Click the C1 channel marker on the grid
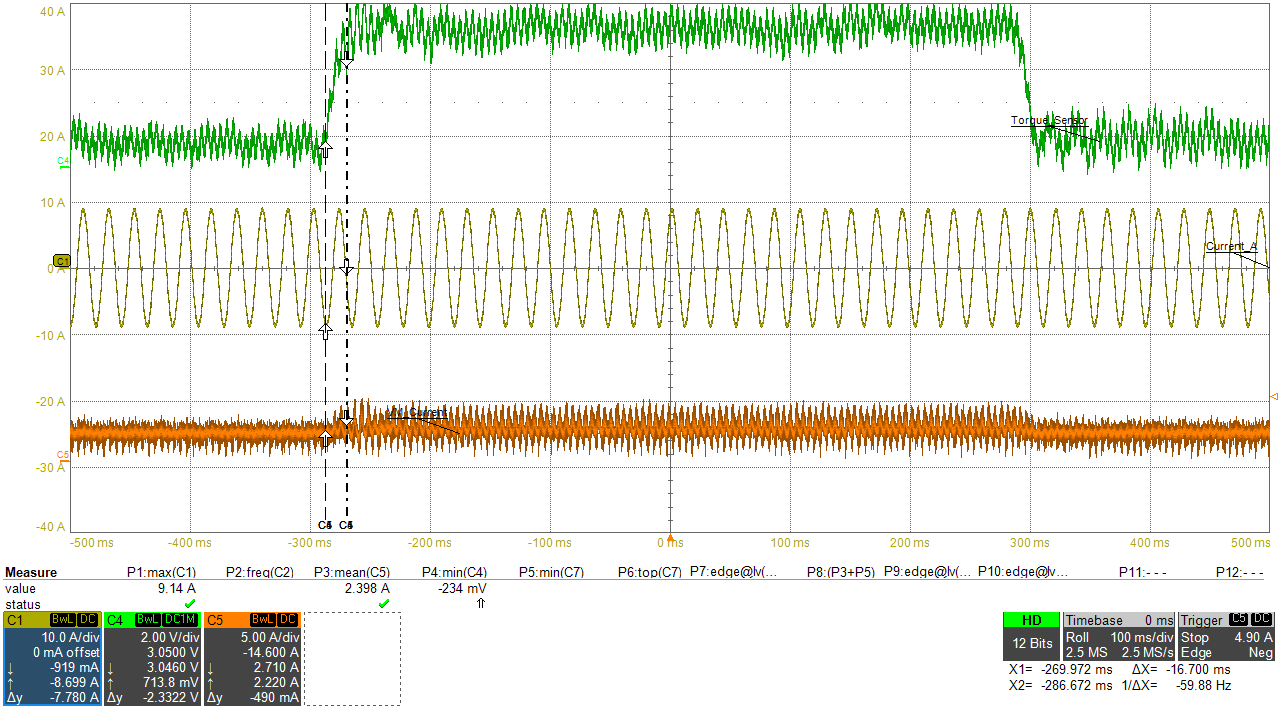The image size is (1280, 707). [x=61, y=261]
